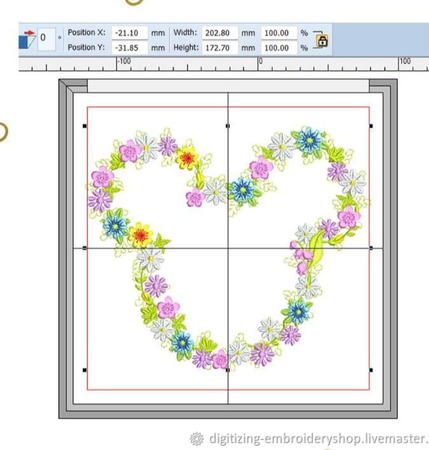Click the rotation angle field showing 0

[x=46, y=39]
